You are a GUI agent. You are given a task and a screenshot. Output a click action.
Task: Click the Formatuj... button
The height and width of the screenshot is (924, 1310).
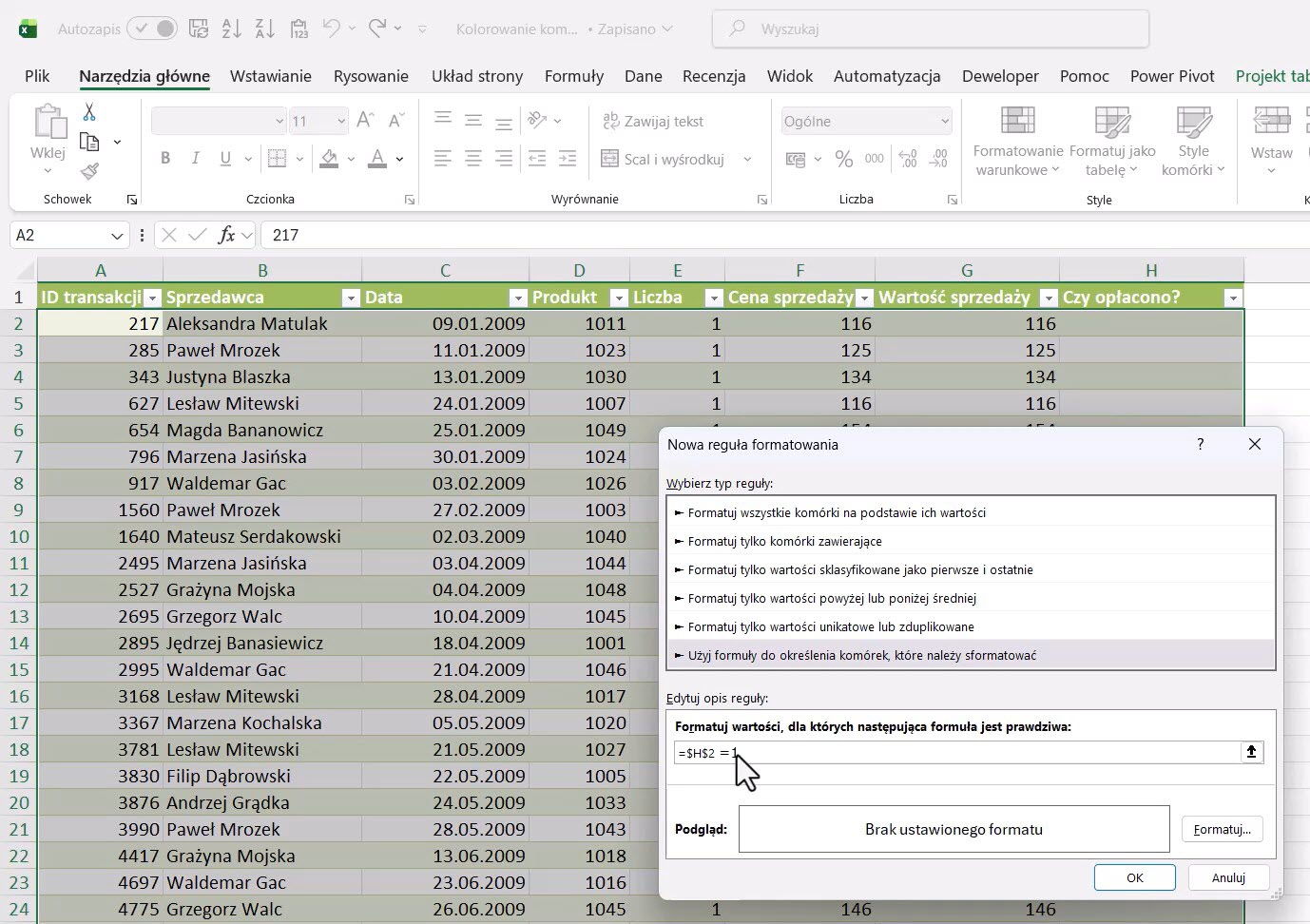(x=1223, y=829)
